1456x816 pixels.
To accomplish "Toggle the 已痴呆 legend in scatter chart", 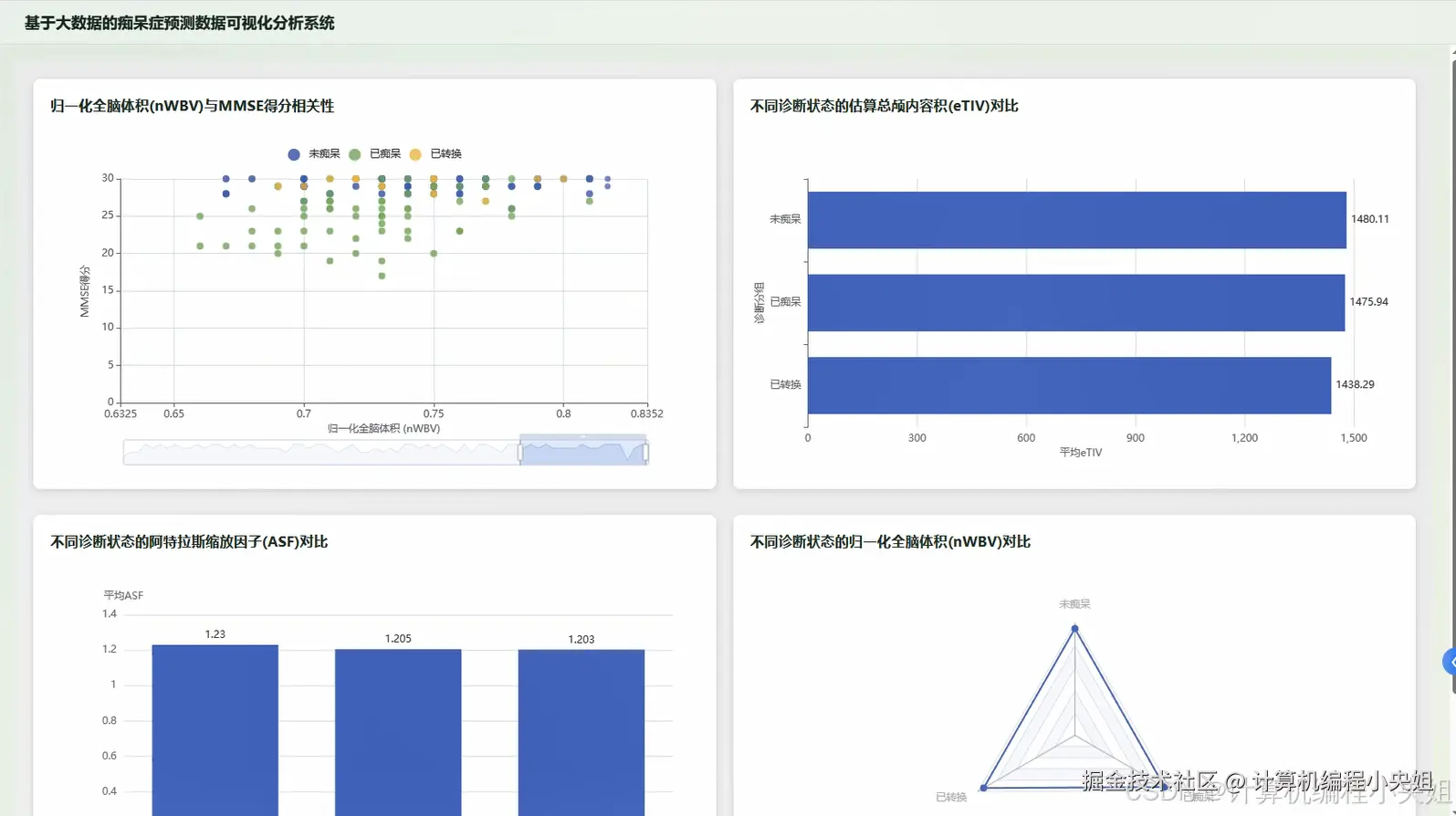I will [374, 154].
